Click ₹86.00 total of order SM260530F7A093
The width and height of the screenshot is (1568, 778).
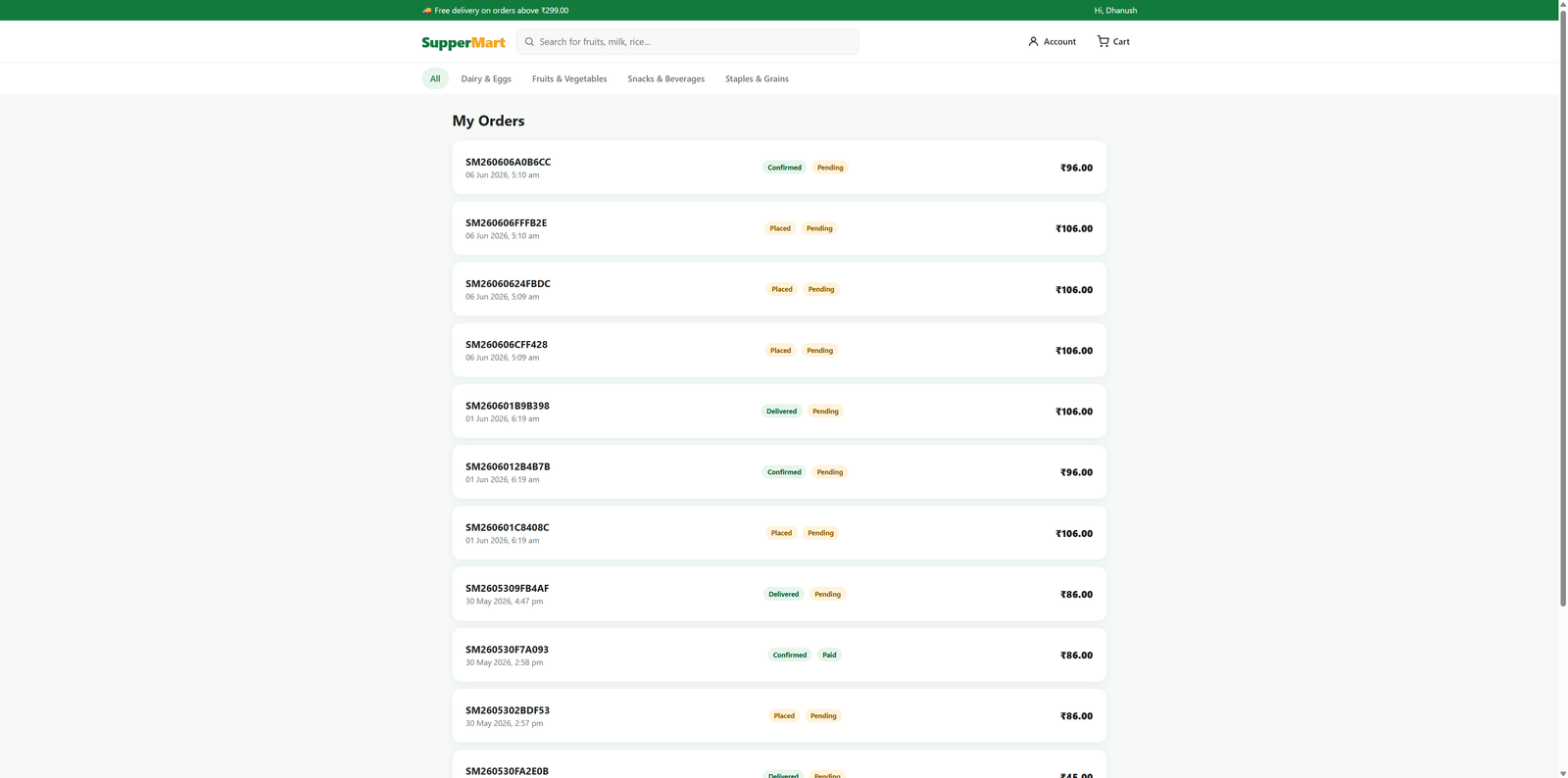click(x=1076, y=655)
